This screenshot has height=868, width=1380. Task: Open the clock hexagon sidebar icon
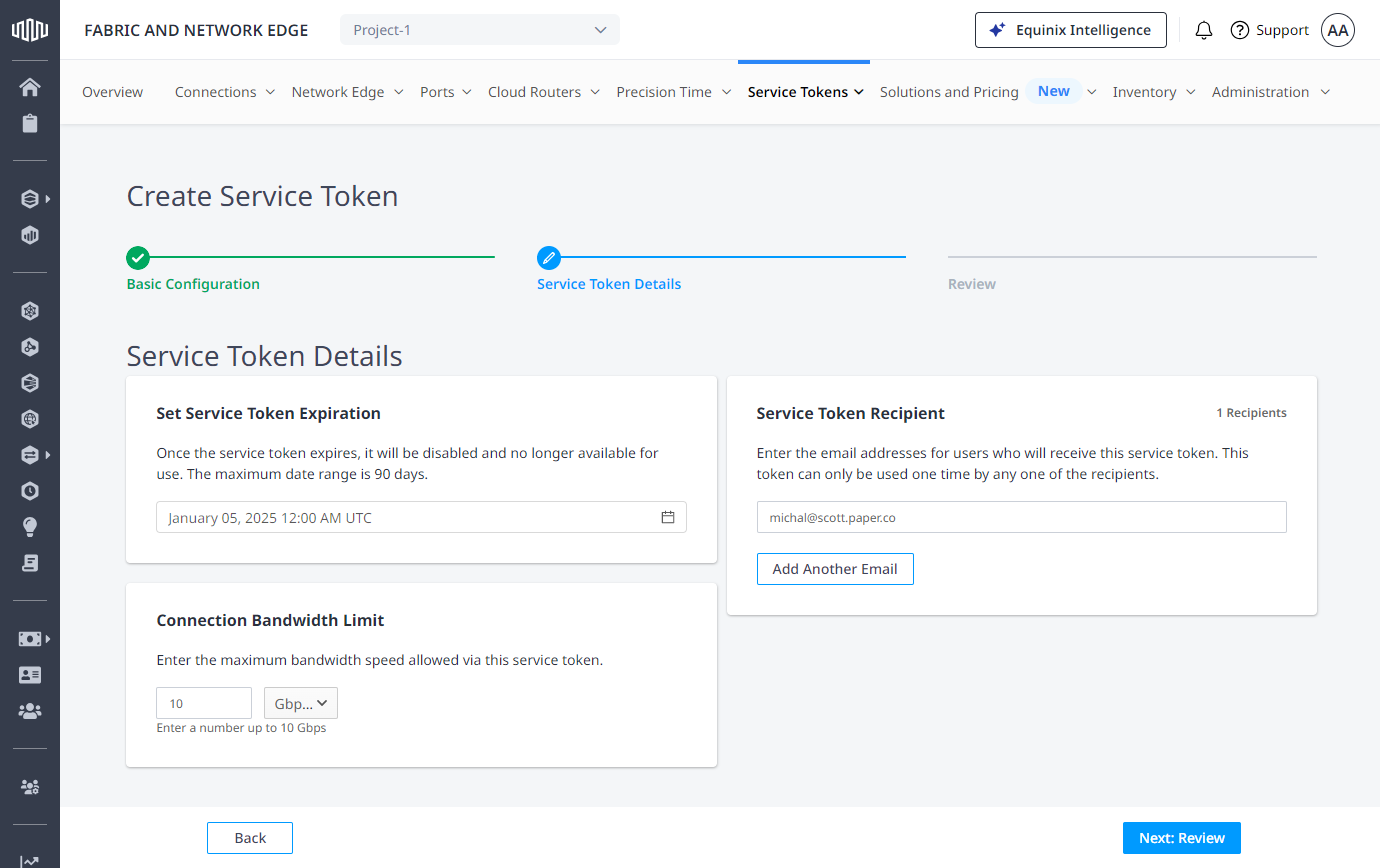(x=30, y=491)
